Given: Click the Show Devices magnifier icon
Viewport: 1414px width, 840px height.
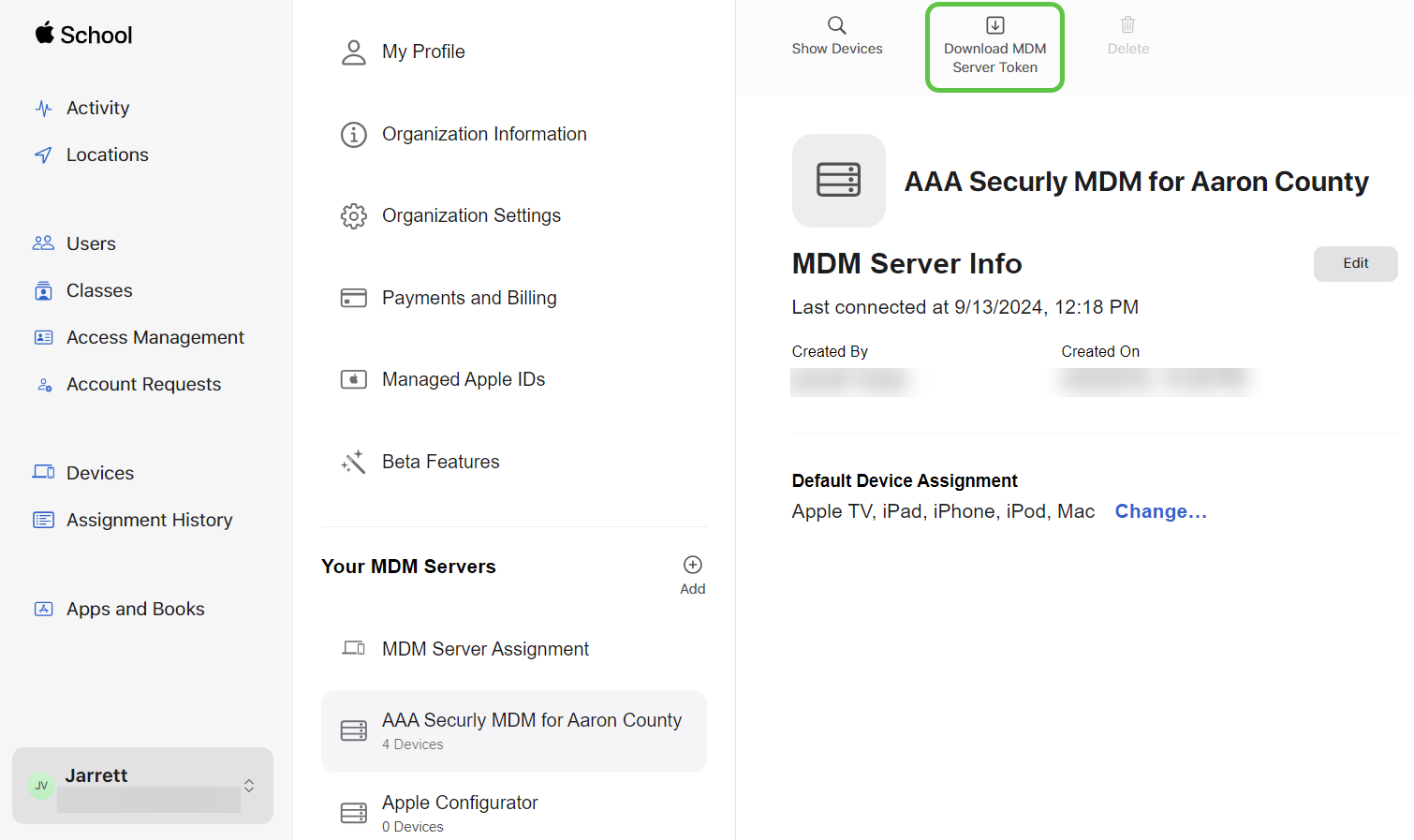Looking at the screenshot, I should tap(837, 25).
